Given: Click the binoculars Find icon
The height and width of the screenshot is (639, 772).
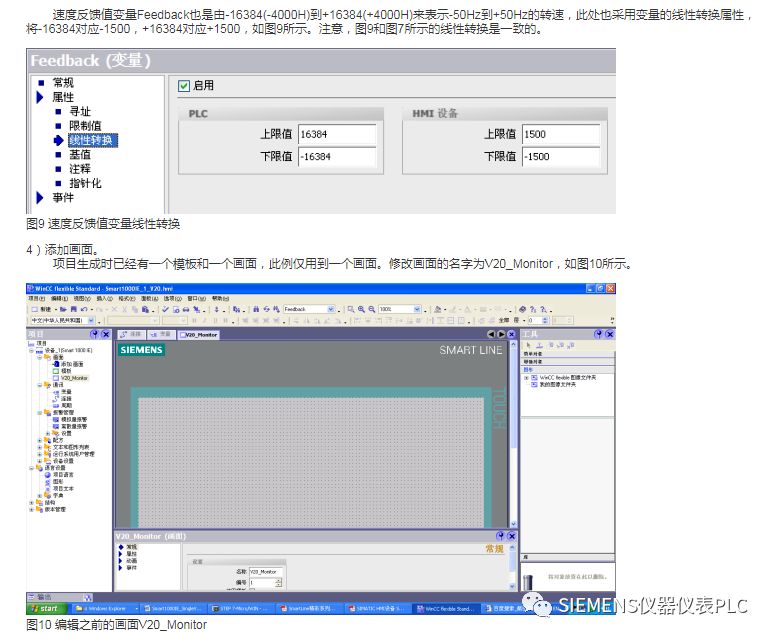Looking at the screenshot, I should [256, 309].
